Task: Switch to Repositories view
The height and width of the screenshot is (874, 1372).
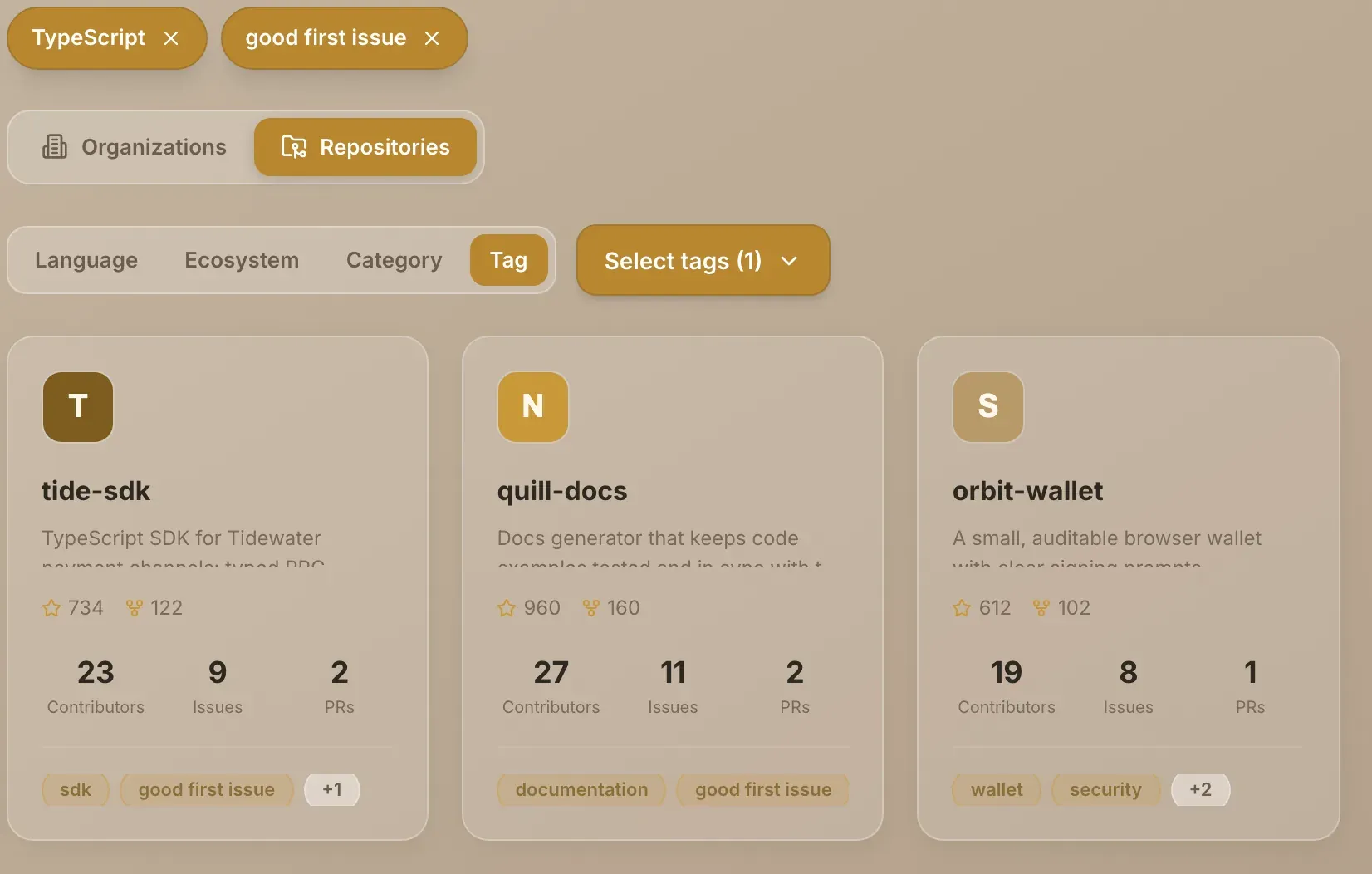Action: pyautogui.click(x=365, y=147)
